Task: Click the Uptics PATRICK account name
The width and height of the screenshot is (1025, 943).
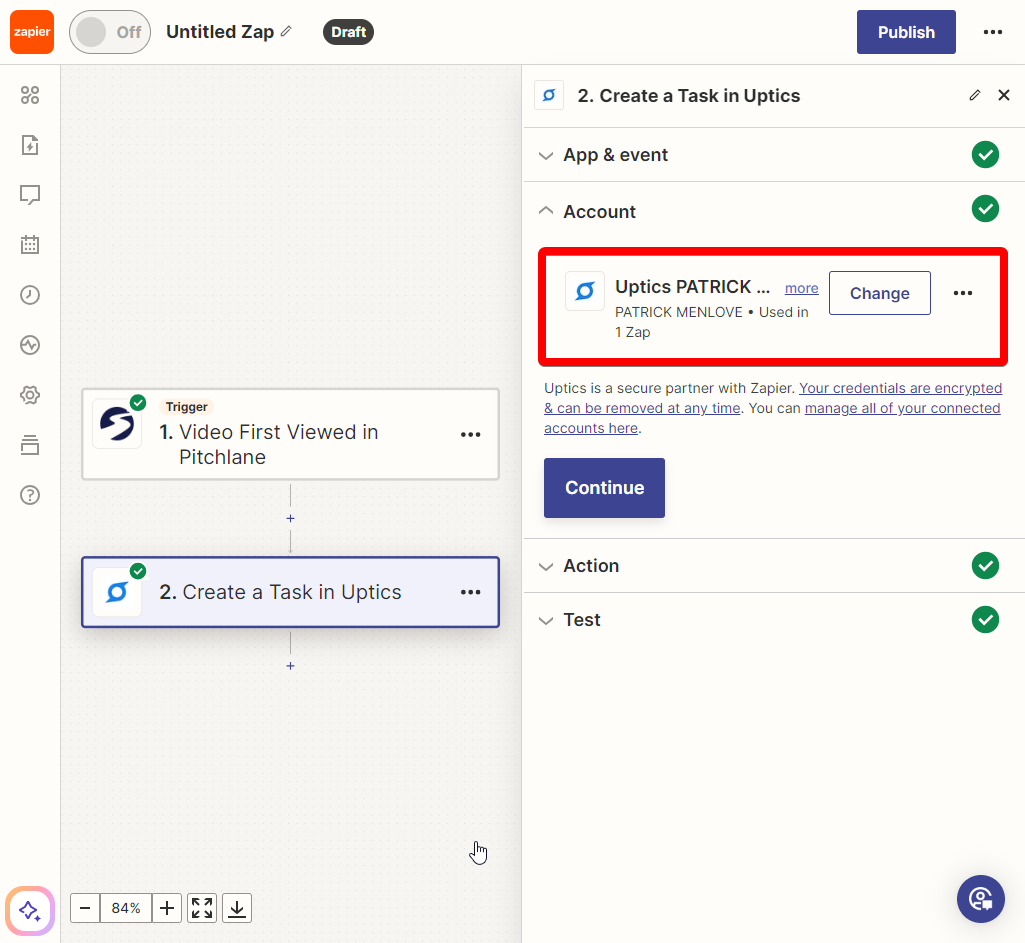Action: click(692, 287)
